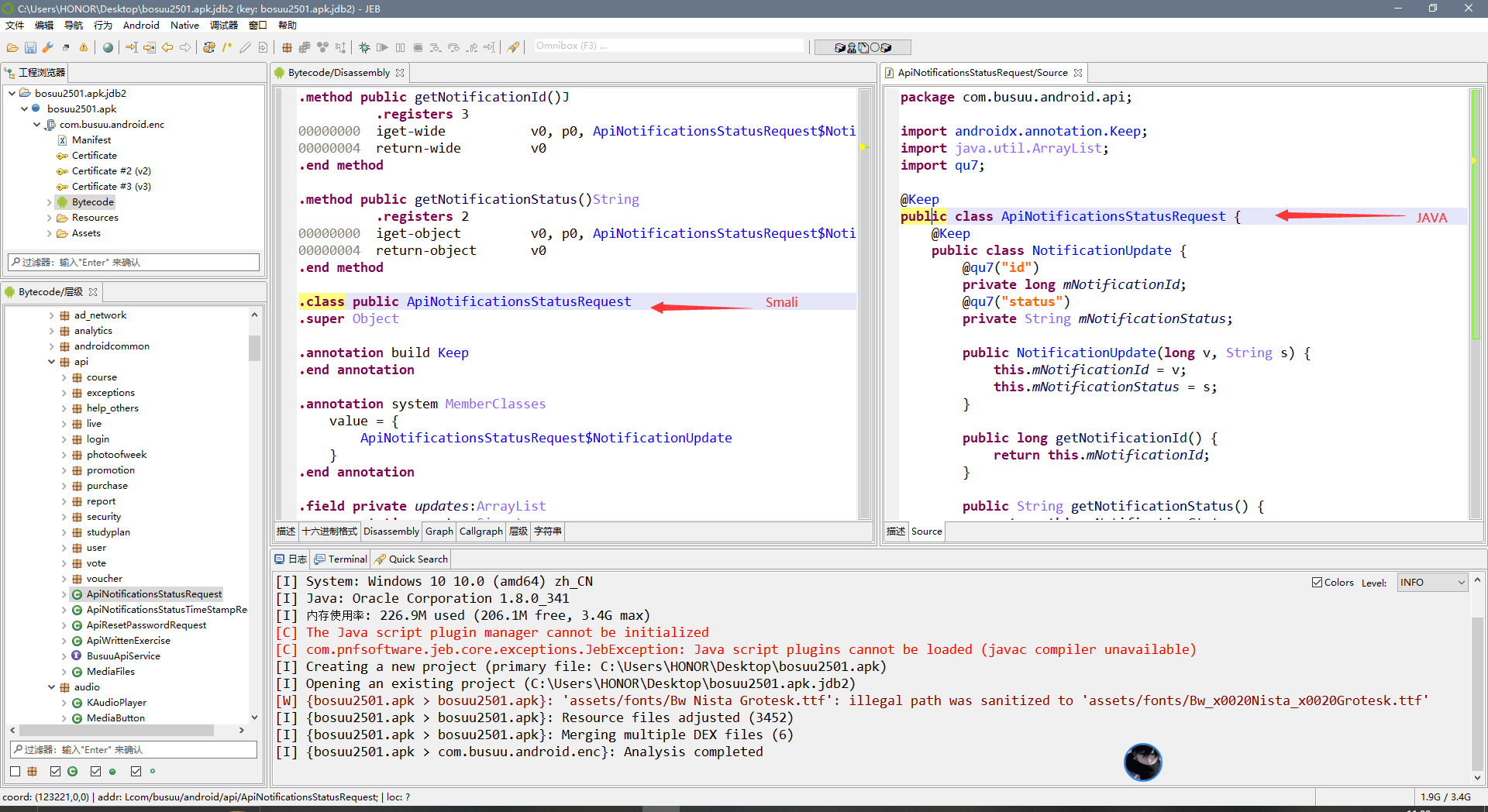Image resolution: width=1488 pixels, height=812 pixels.
Task: Open the Android menu
Action: point(141,26)
